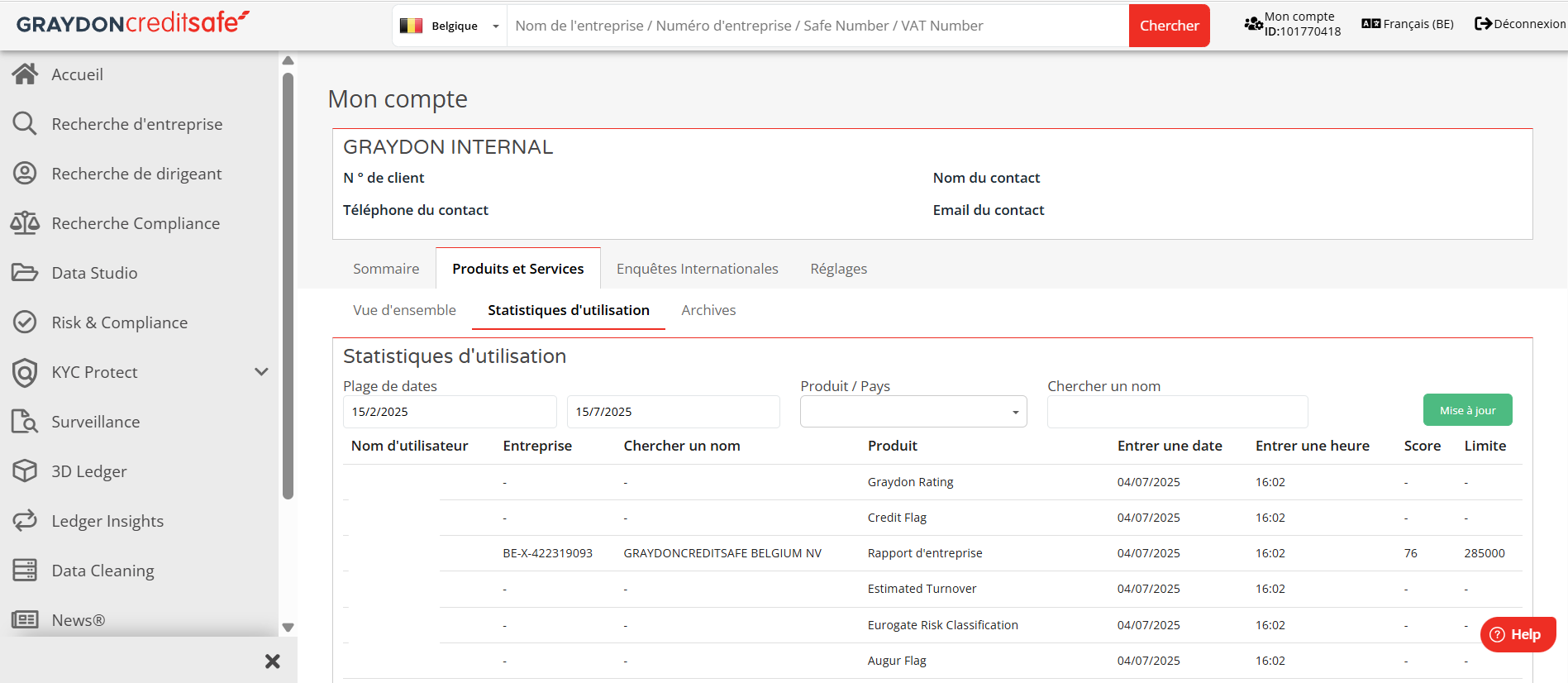Screen dimensions: 1568x683
Task: Click the Rapport d'entreprise product cell
Action: (x=925, y=553)
